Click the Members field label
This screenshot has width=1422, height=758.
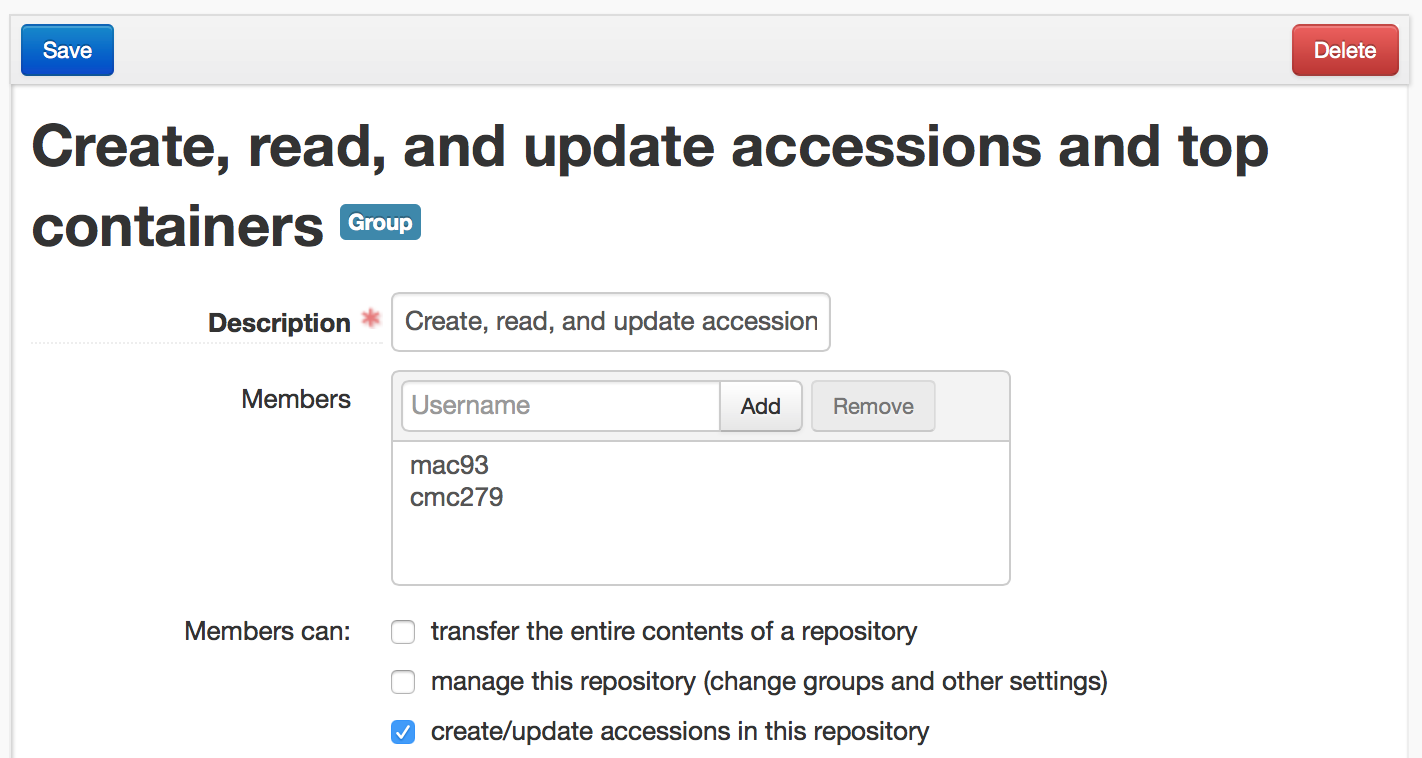pos(296,399)
